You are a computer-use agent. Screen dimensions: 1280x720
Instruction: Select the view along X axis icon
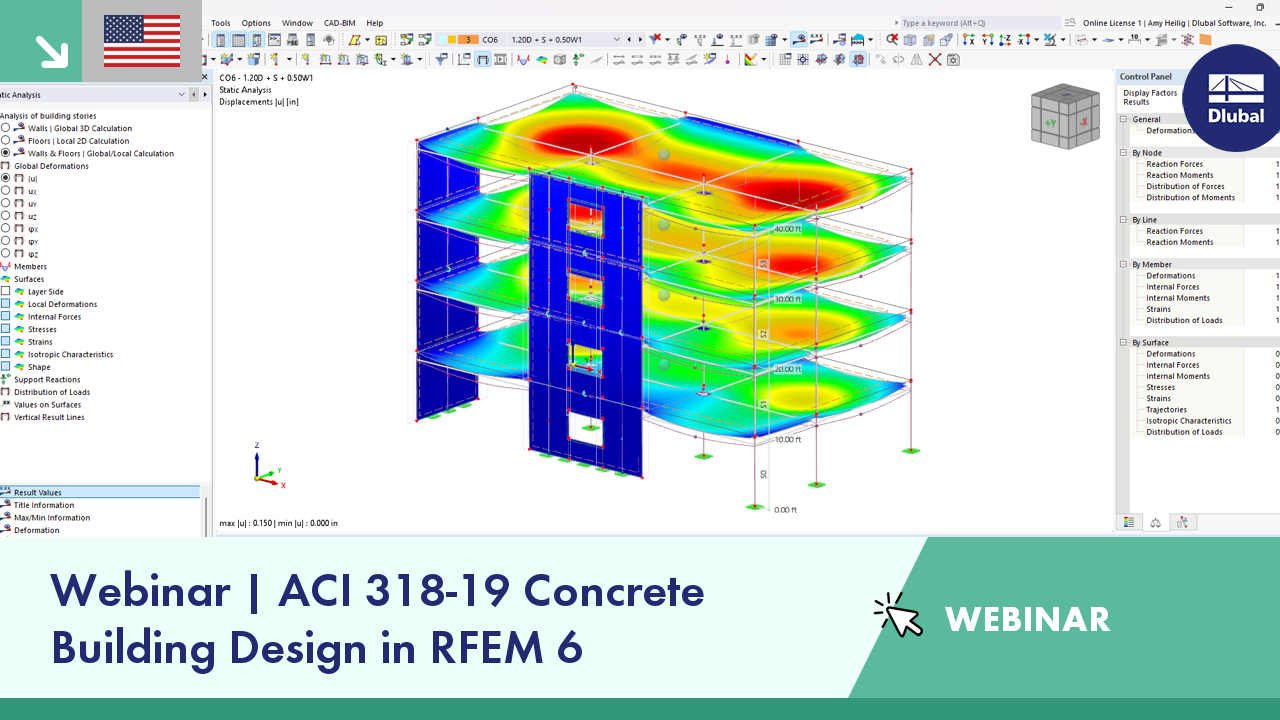coord(968,40)
